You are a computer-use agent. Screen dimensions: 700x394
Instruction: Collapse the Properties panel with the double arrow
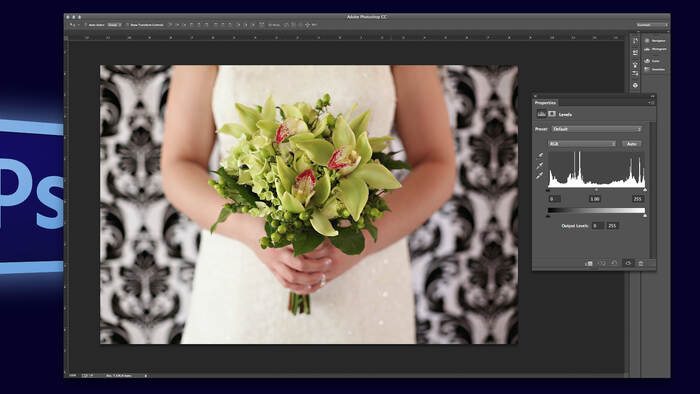(652, 96)
